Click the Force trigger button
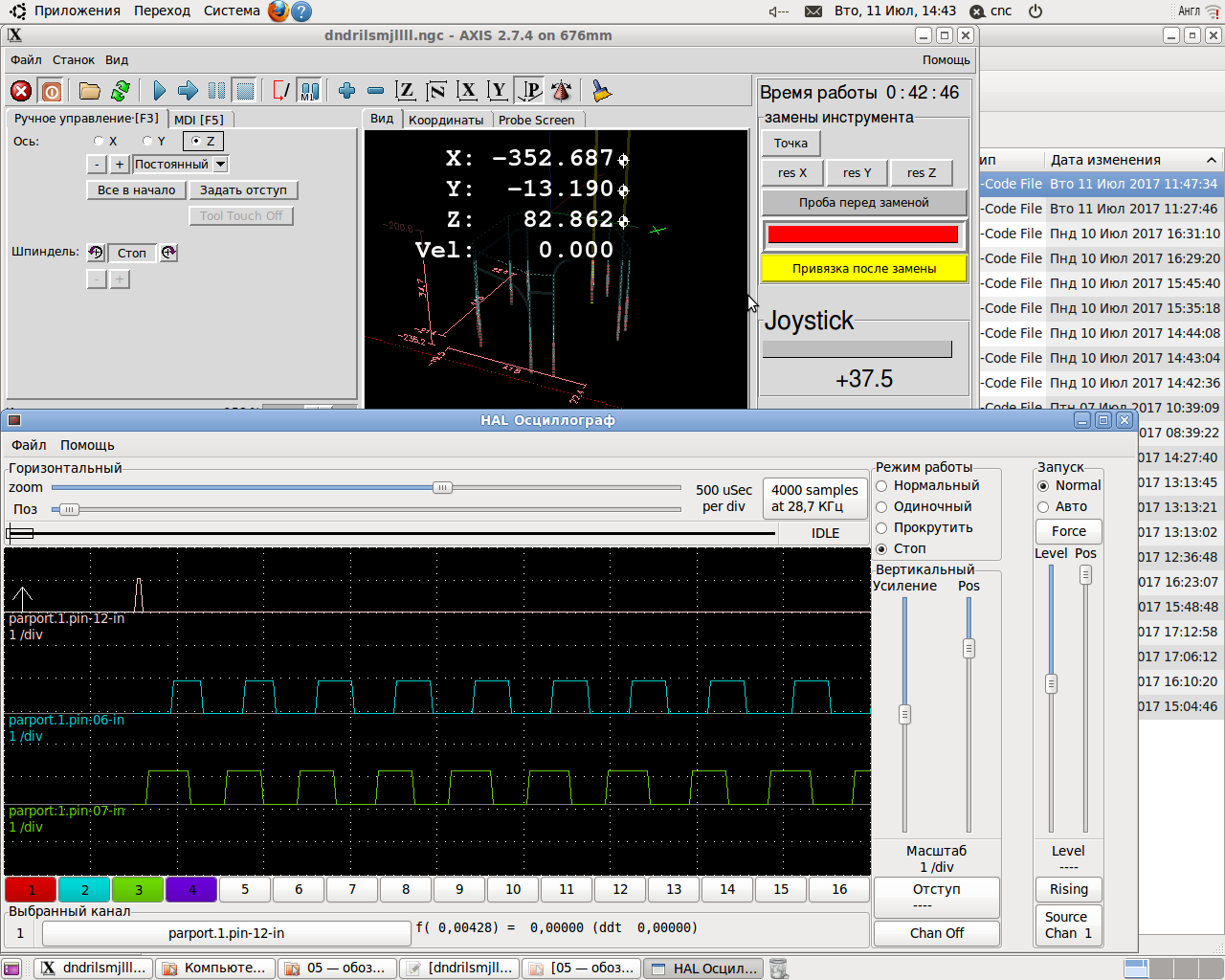Screen dimensions: 1225x980 [1068, 531]
